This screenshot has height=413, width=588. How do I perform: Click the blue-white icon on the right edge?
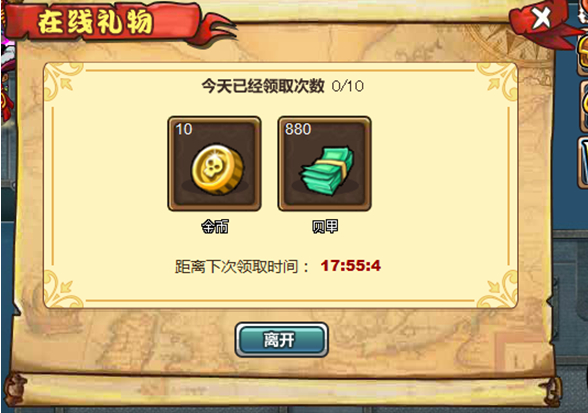[583, 162]
